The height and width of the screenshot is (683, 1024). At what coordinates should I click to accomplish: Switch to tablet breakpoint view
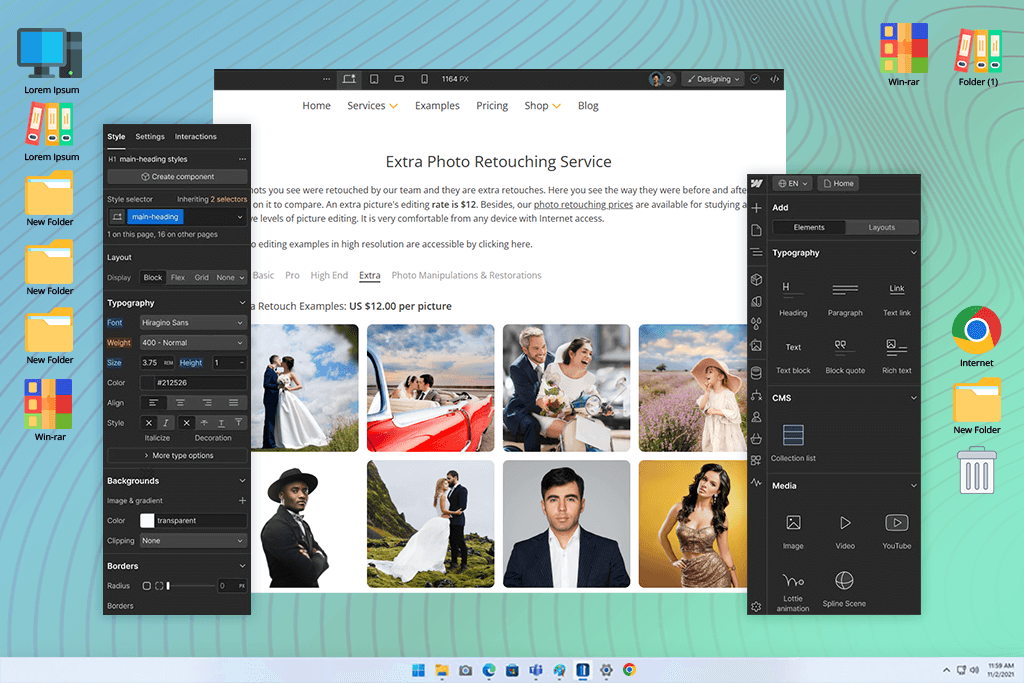pyautogui.click(x=374, y=79)
